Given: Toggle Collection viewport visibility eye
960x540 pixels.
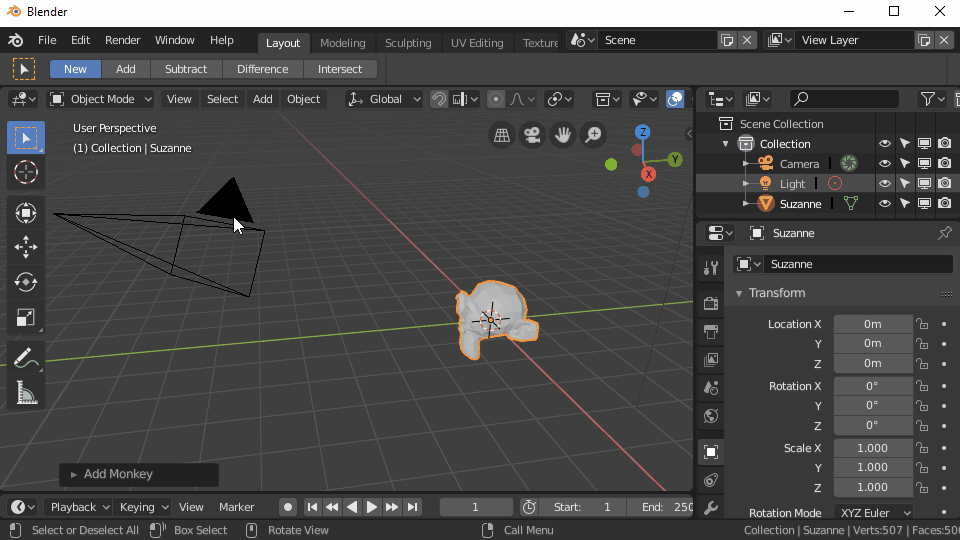Looking at the screenshot, I should point(885,143).
